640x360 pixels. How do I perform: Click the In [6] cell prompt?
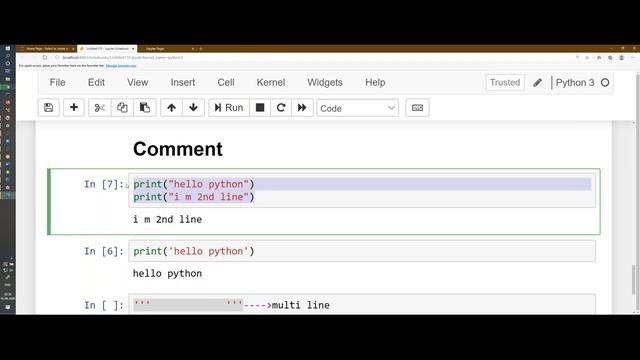tap(104, 251)
